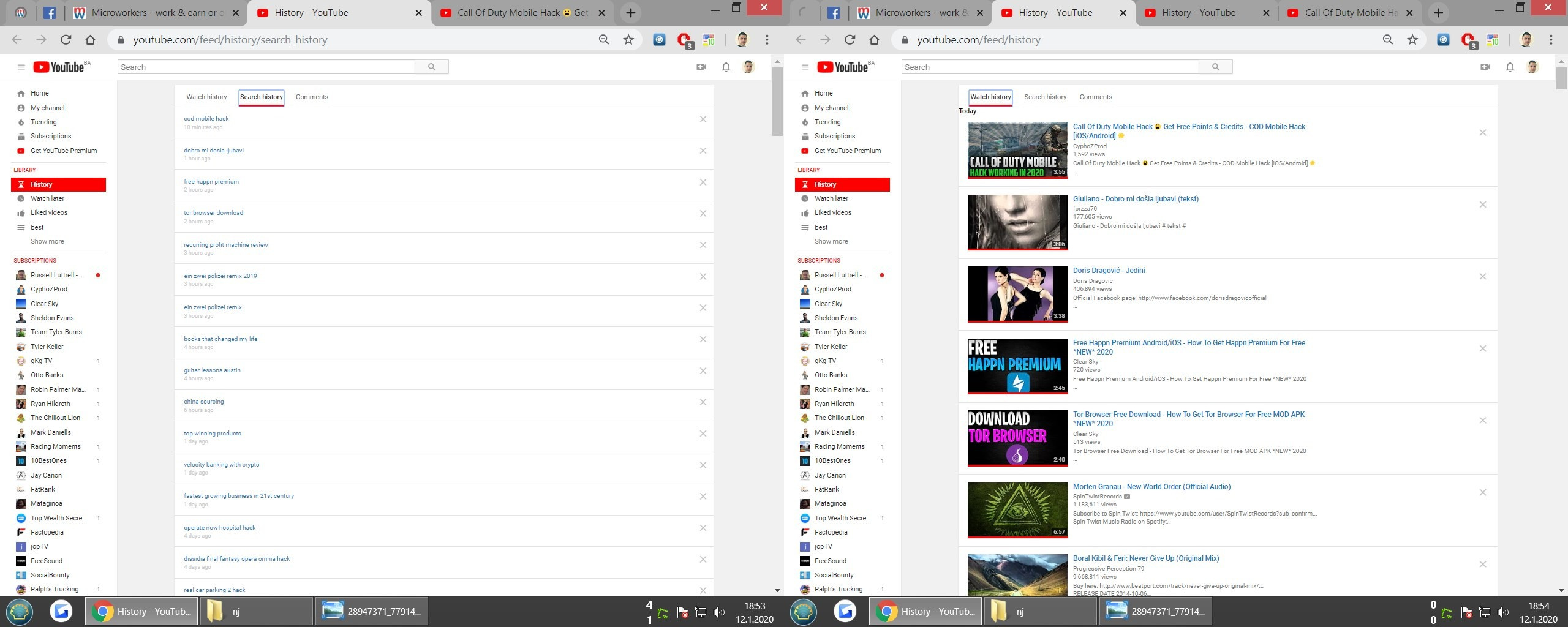Open 'operate now hospital hack' search query

[219, 527]
